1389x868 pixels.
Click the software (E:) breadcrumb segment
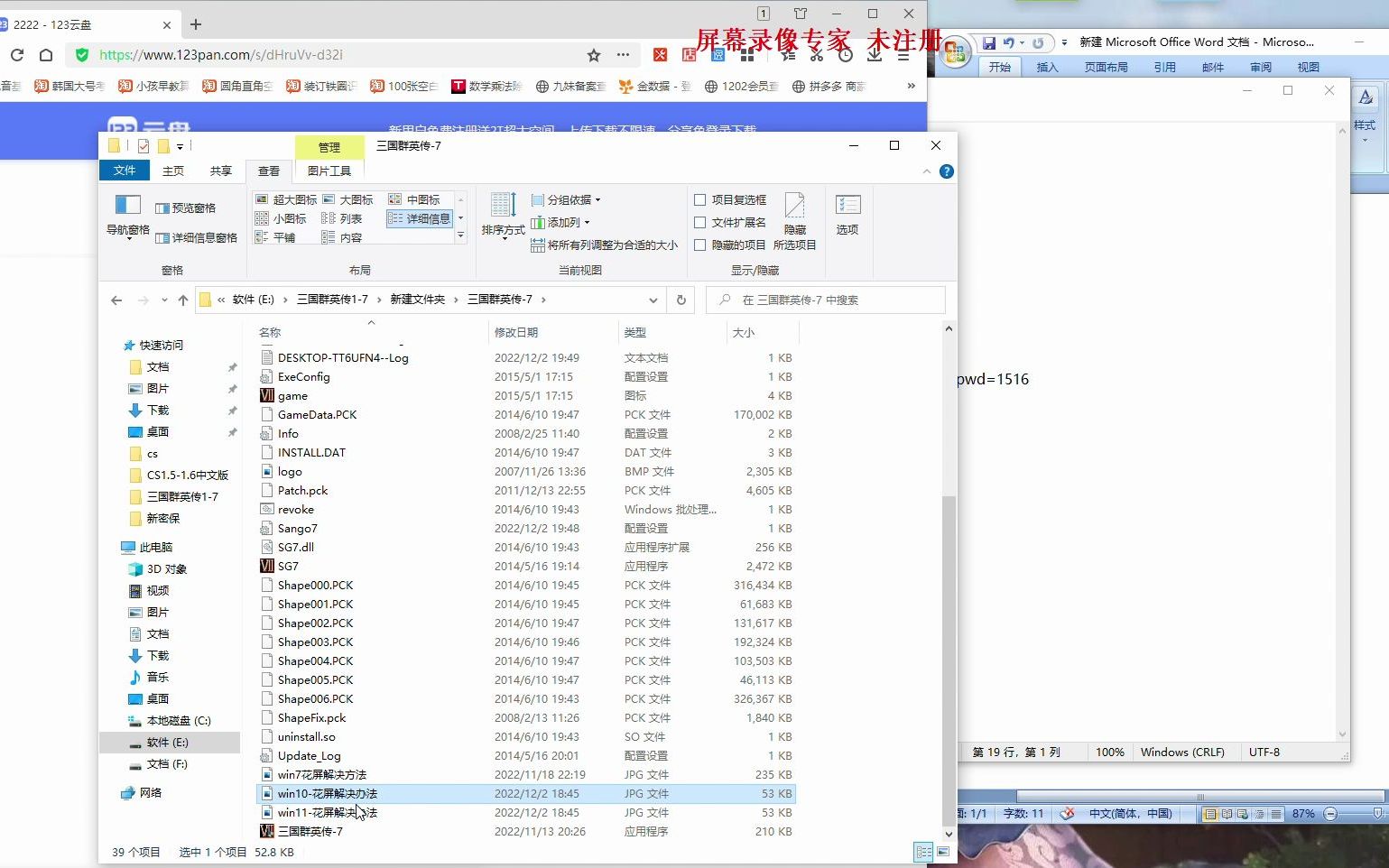(x=254, y=300)
